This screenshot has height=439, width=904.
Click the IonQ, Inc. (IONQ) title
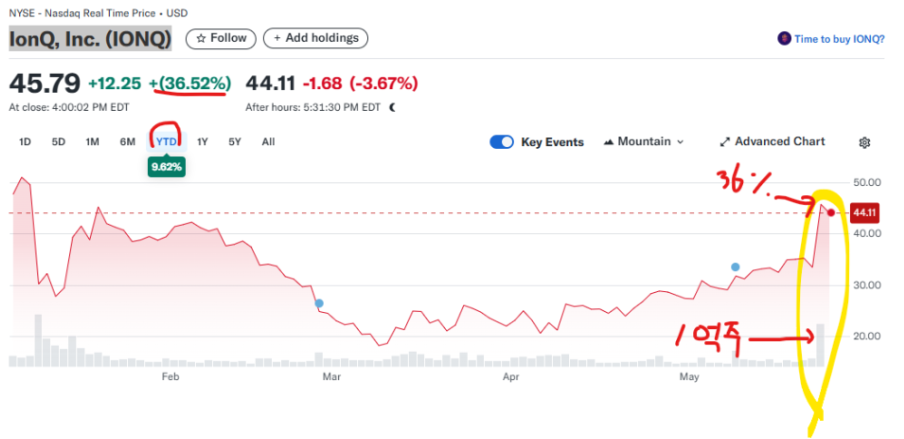point(90,39)
